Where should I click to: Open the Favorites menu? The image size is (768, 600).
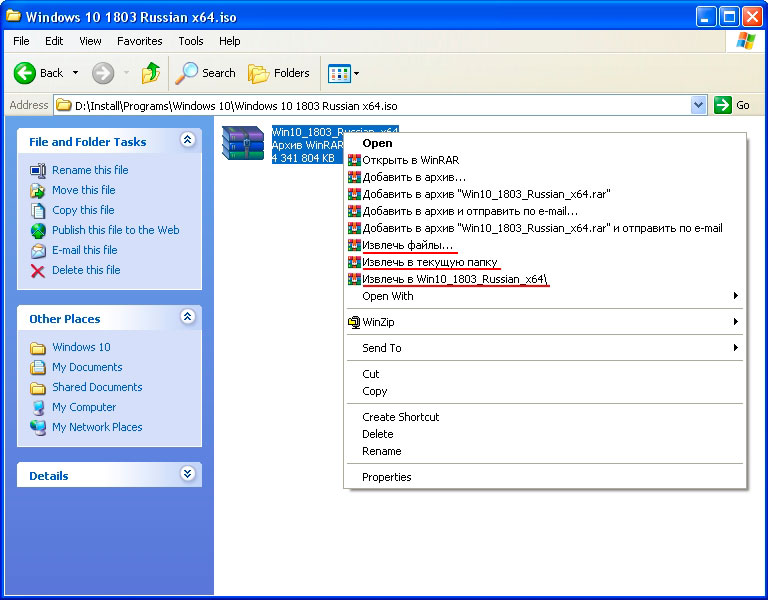click(x=140, y=41)
